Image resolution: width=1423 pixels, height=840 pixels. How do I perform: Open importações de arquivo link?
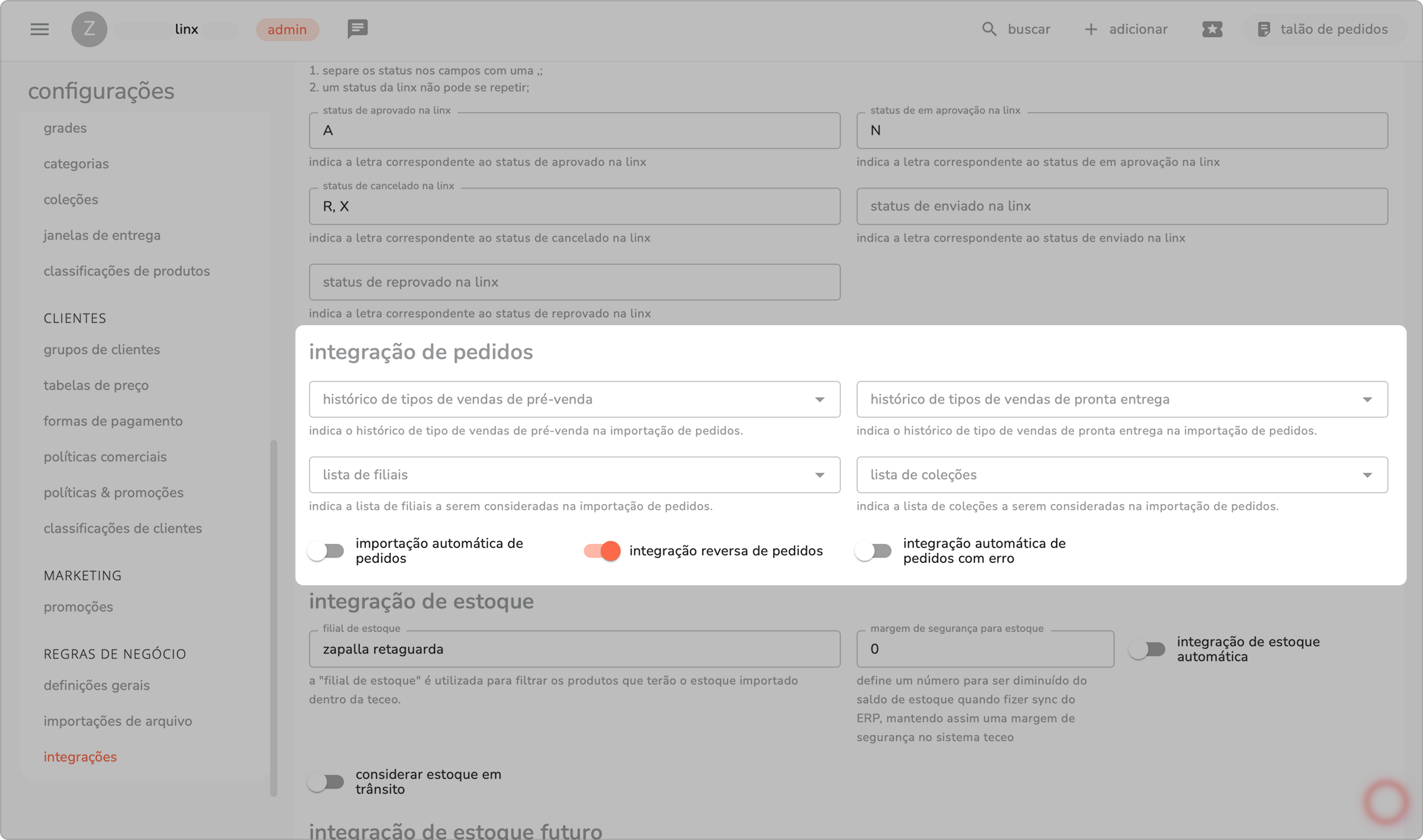pos(118,721)
